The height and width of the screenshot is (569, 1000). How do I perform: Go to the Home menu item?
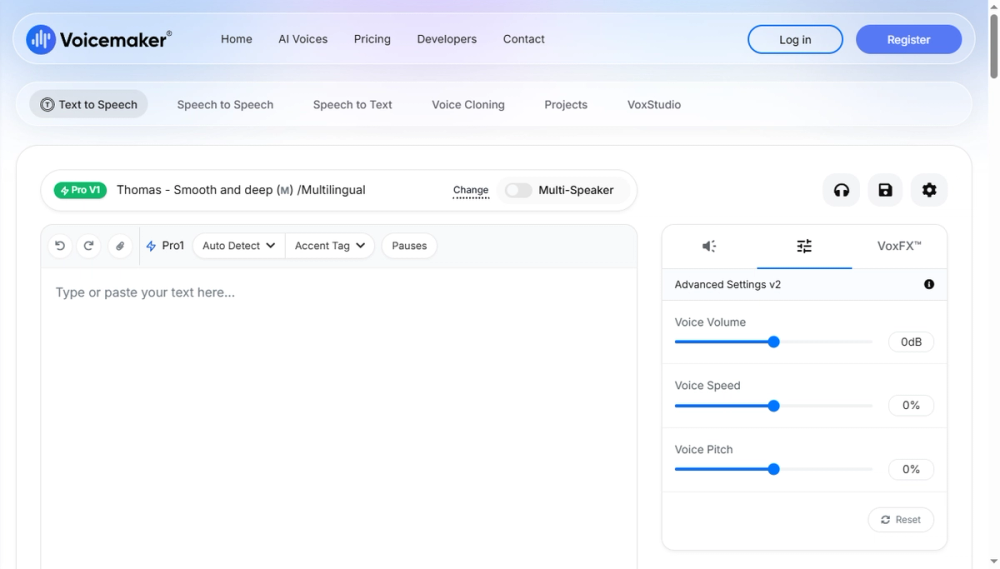tap(237, 39)
